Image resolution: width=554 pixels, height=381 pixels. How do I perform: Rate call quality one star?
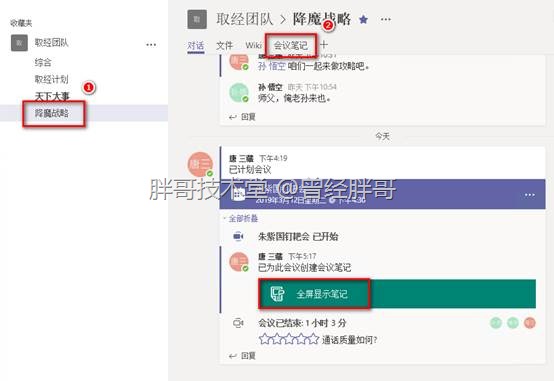[264, 340]
